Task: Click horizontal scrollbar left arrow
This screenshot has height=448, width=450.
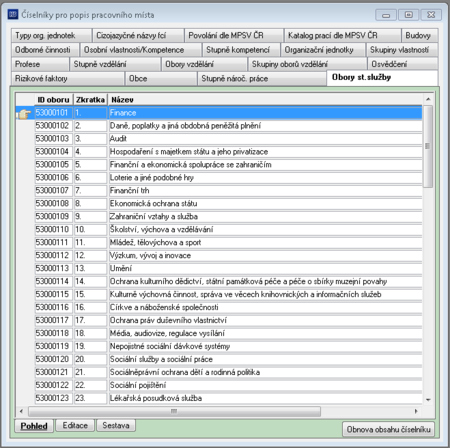Action: coord(21,411)
